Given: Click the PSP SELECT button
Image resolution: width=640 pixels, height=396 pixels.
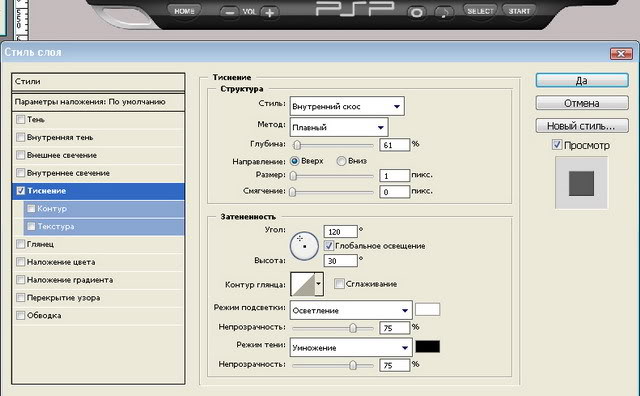Looking at the screenshot, I should tap(480, 11).
